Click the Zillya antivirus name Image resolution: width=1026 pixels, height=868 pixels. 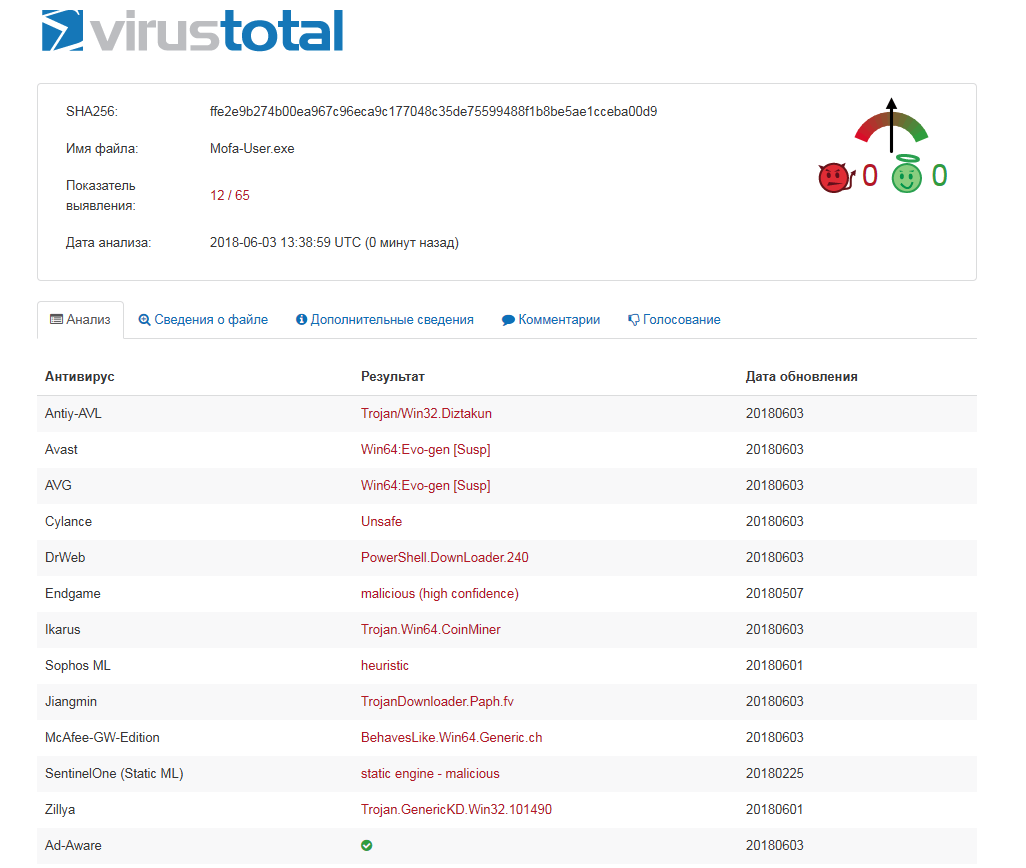[60, 809]
